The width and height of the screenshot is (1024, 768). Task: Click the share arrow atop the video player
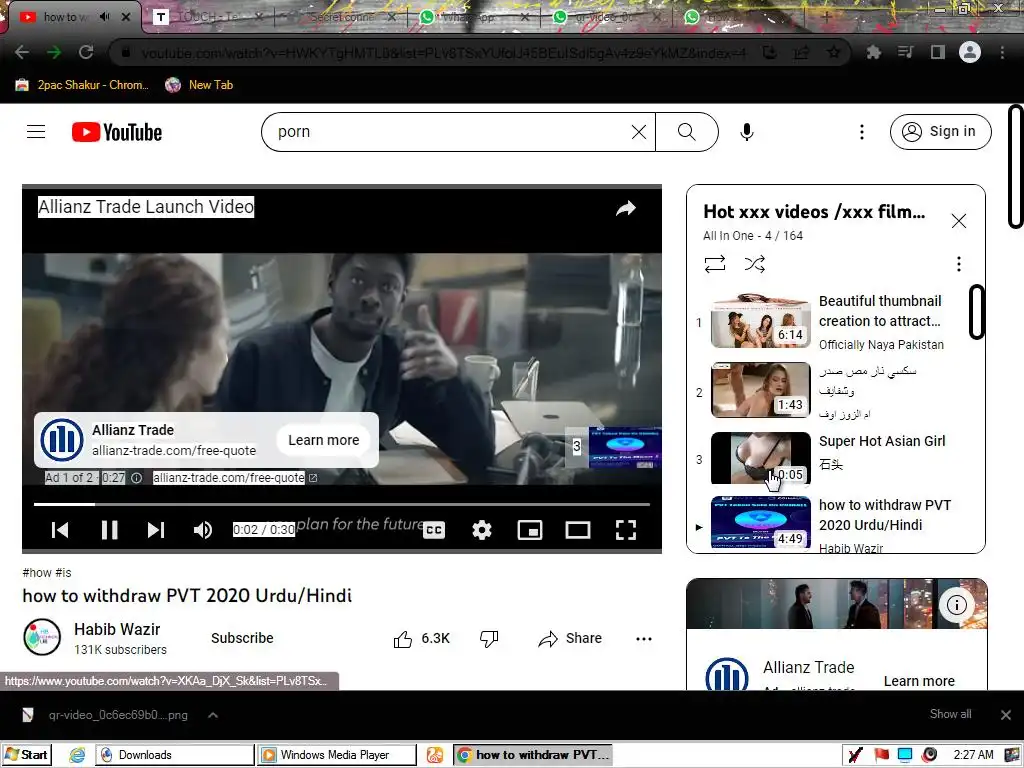[x=626, y=208]
